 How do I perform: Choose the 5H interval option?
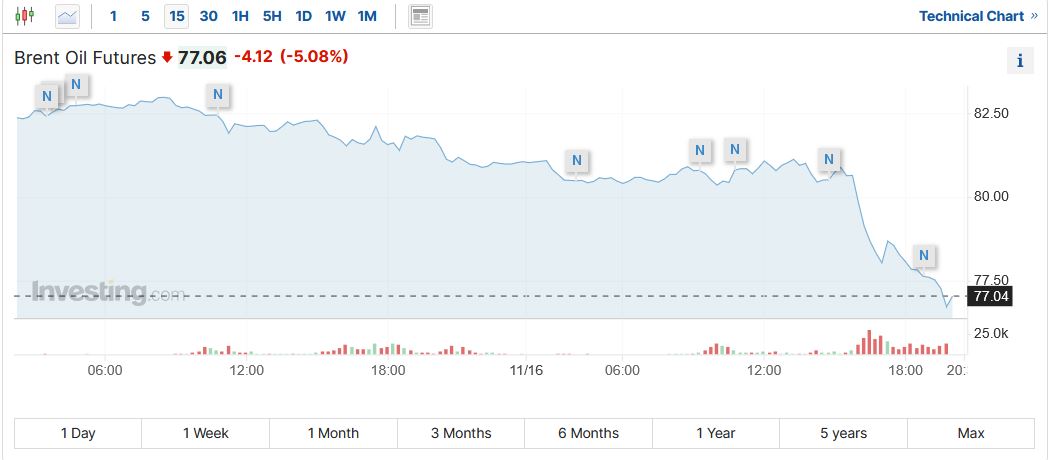(x=272, y=16)
